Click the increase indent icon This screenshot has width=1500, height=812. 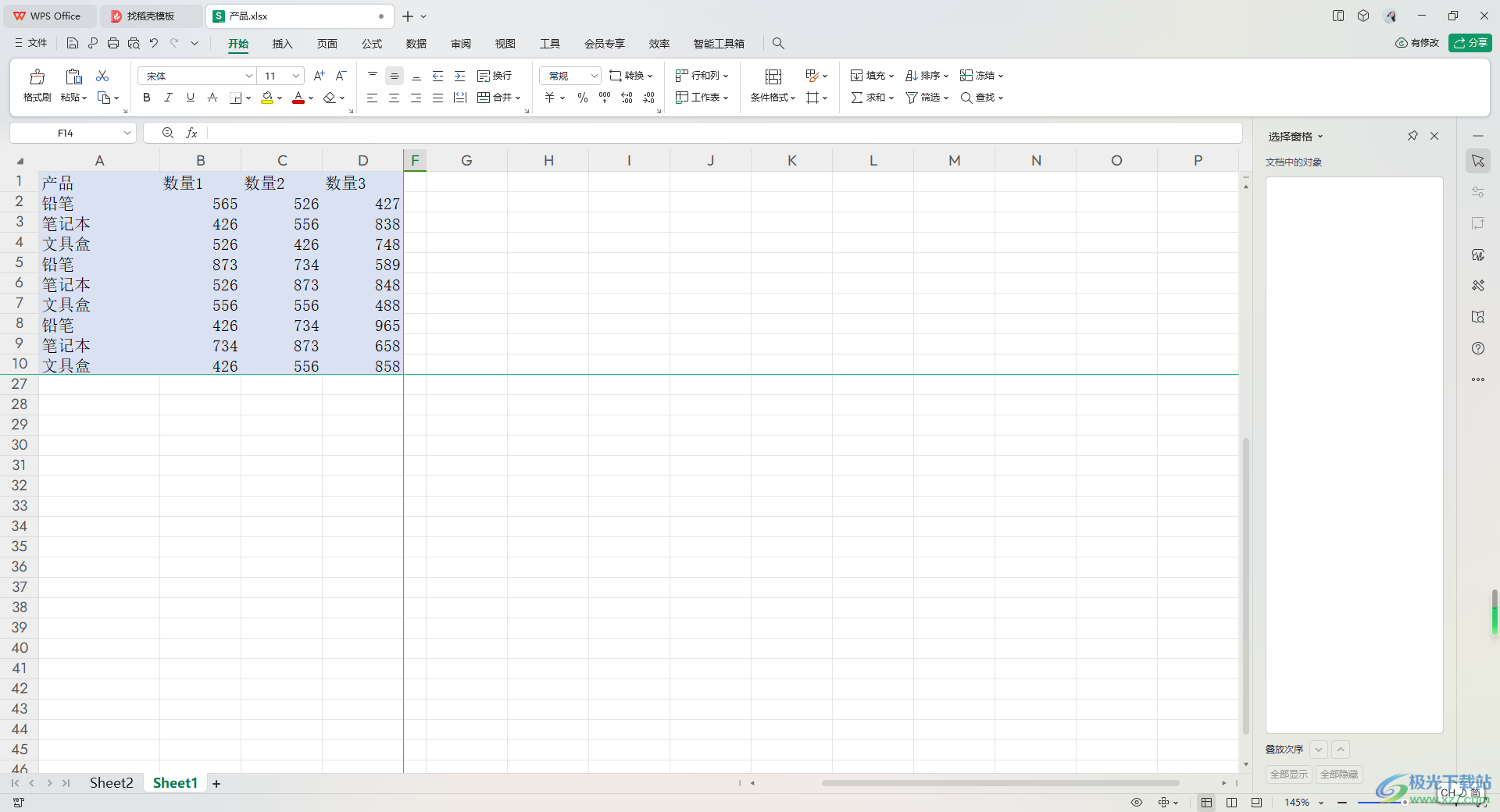pyautogui.click(x=460, y=76)
